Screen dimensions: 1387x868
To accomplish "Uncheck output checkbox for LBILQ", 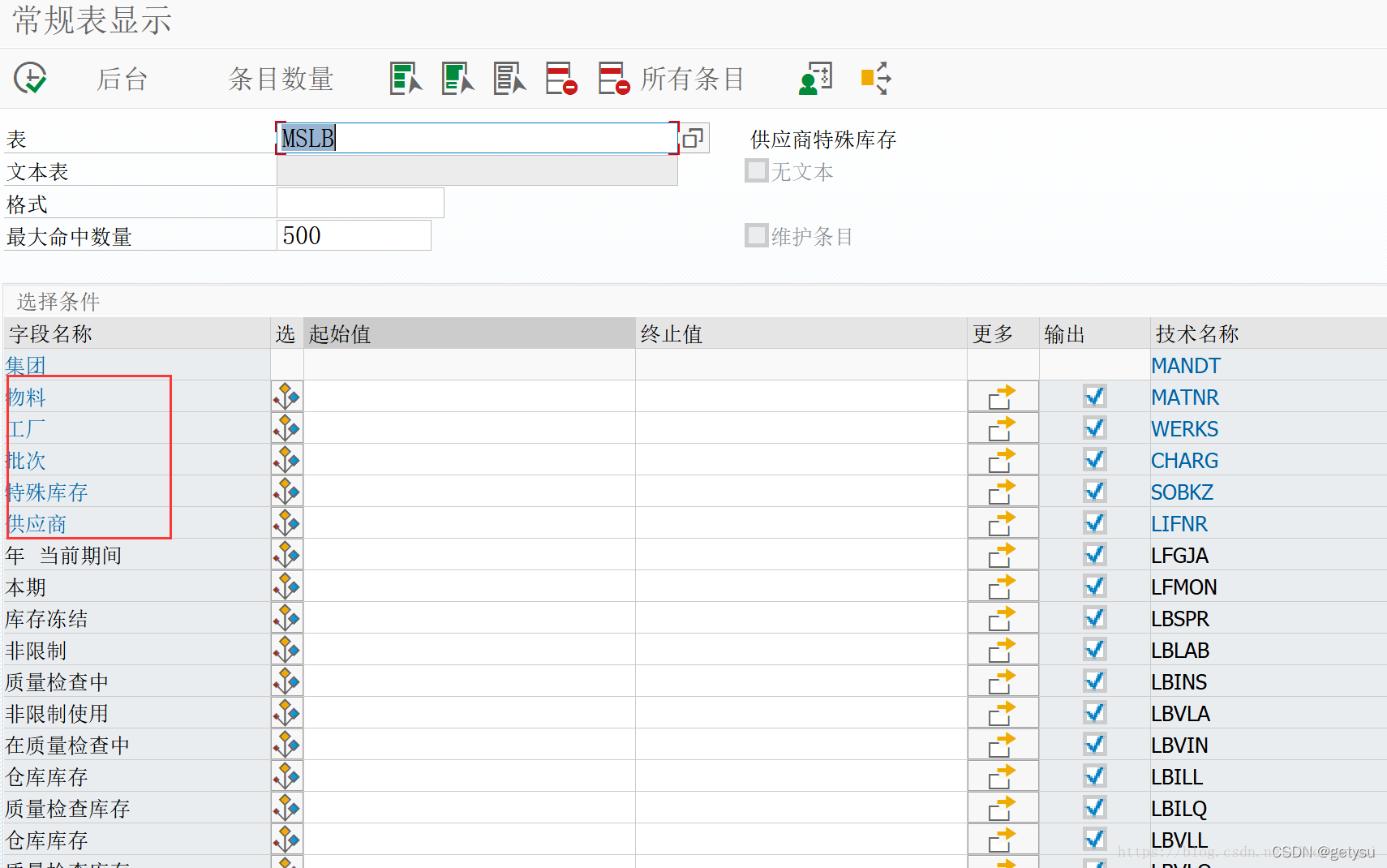I will (1094, 808).
